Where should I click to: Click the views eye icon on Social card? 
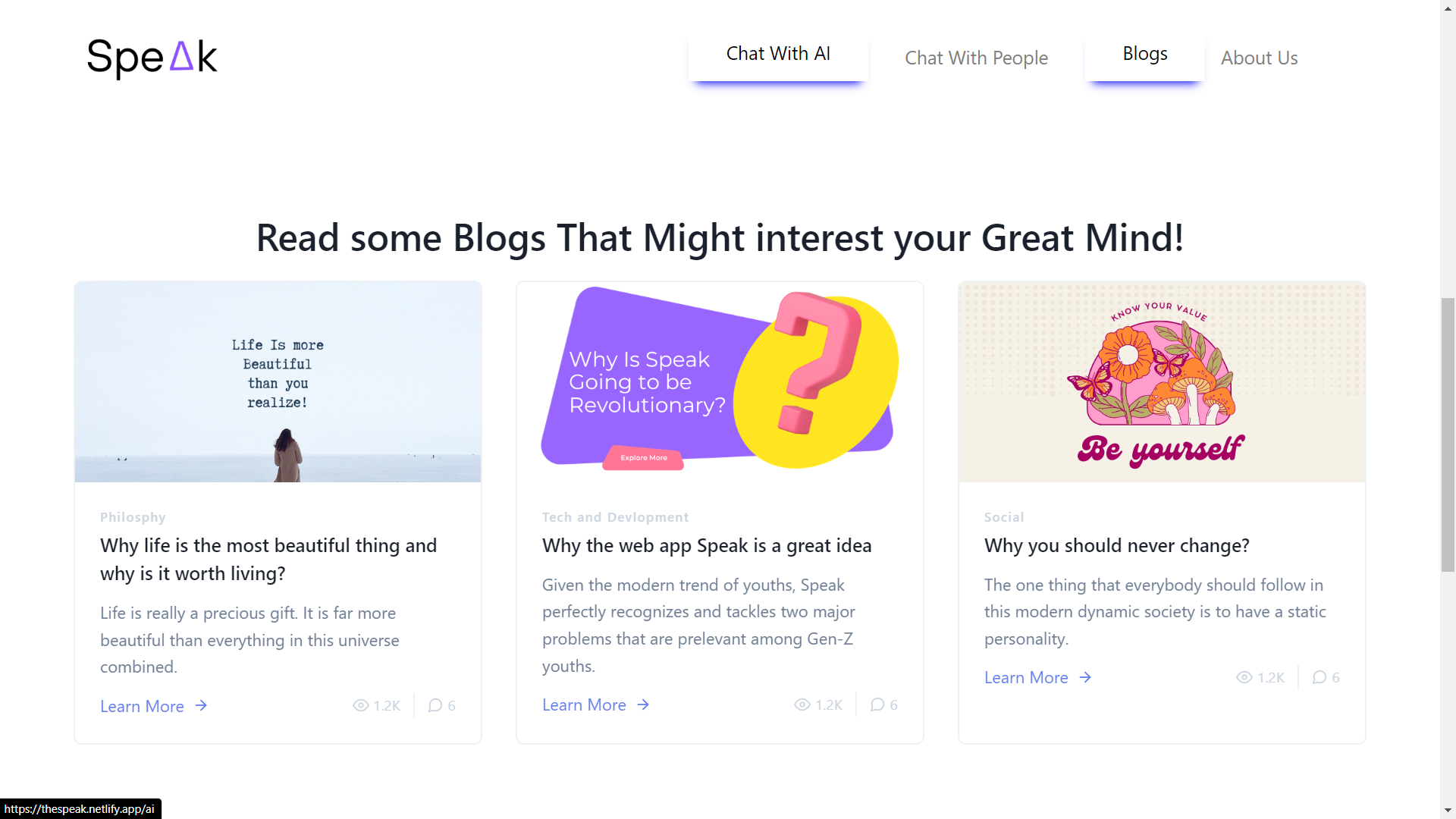pyautogui.click(x=1244, y=677)
